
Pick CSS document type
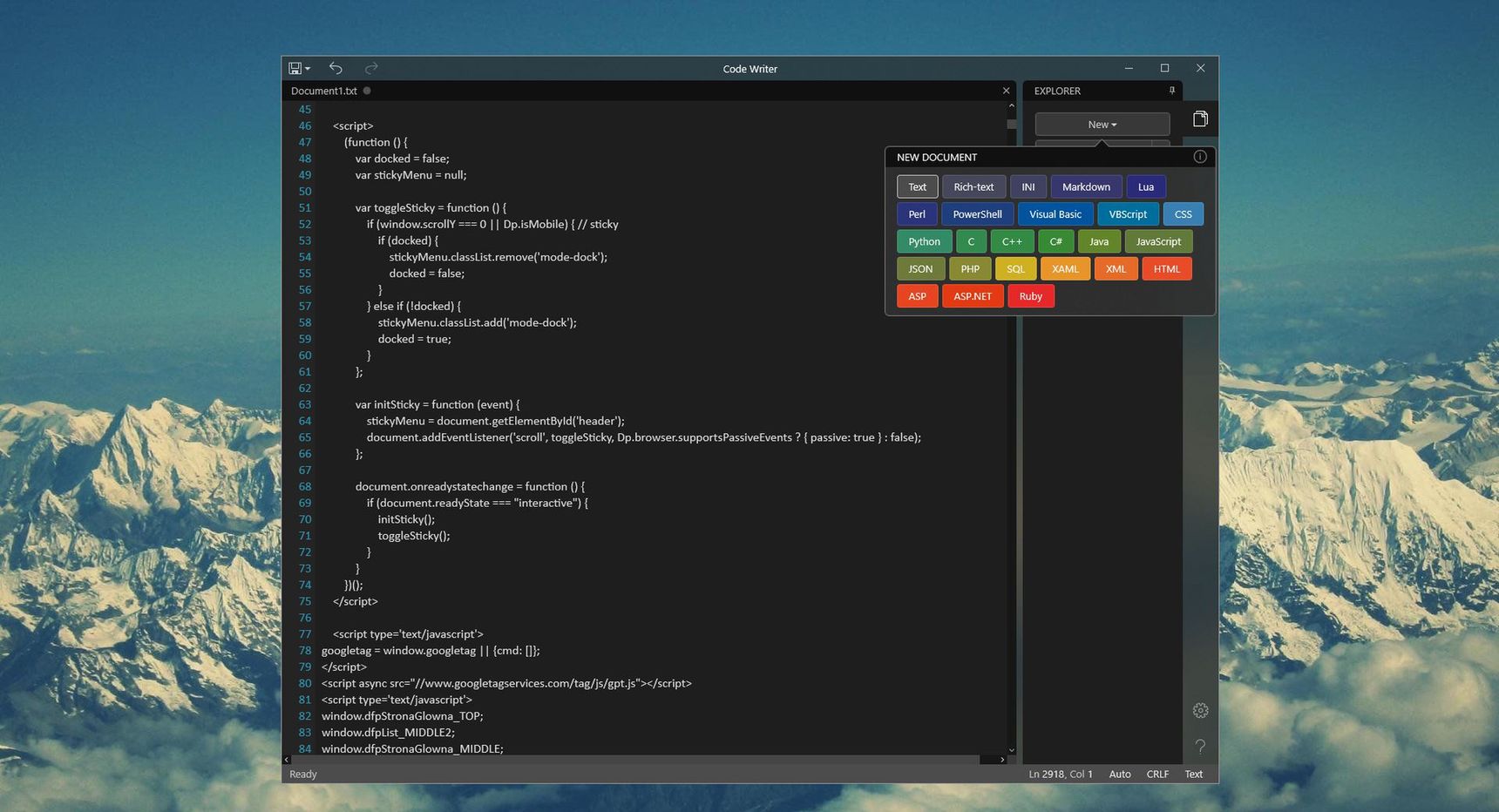(x=1183, y=214)
